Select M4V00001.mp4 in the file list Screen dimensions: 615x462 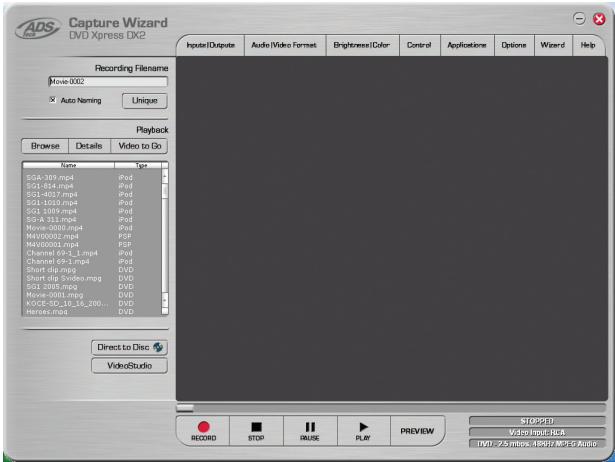pyautogui.click(x=92, y=245)
